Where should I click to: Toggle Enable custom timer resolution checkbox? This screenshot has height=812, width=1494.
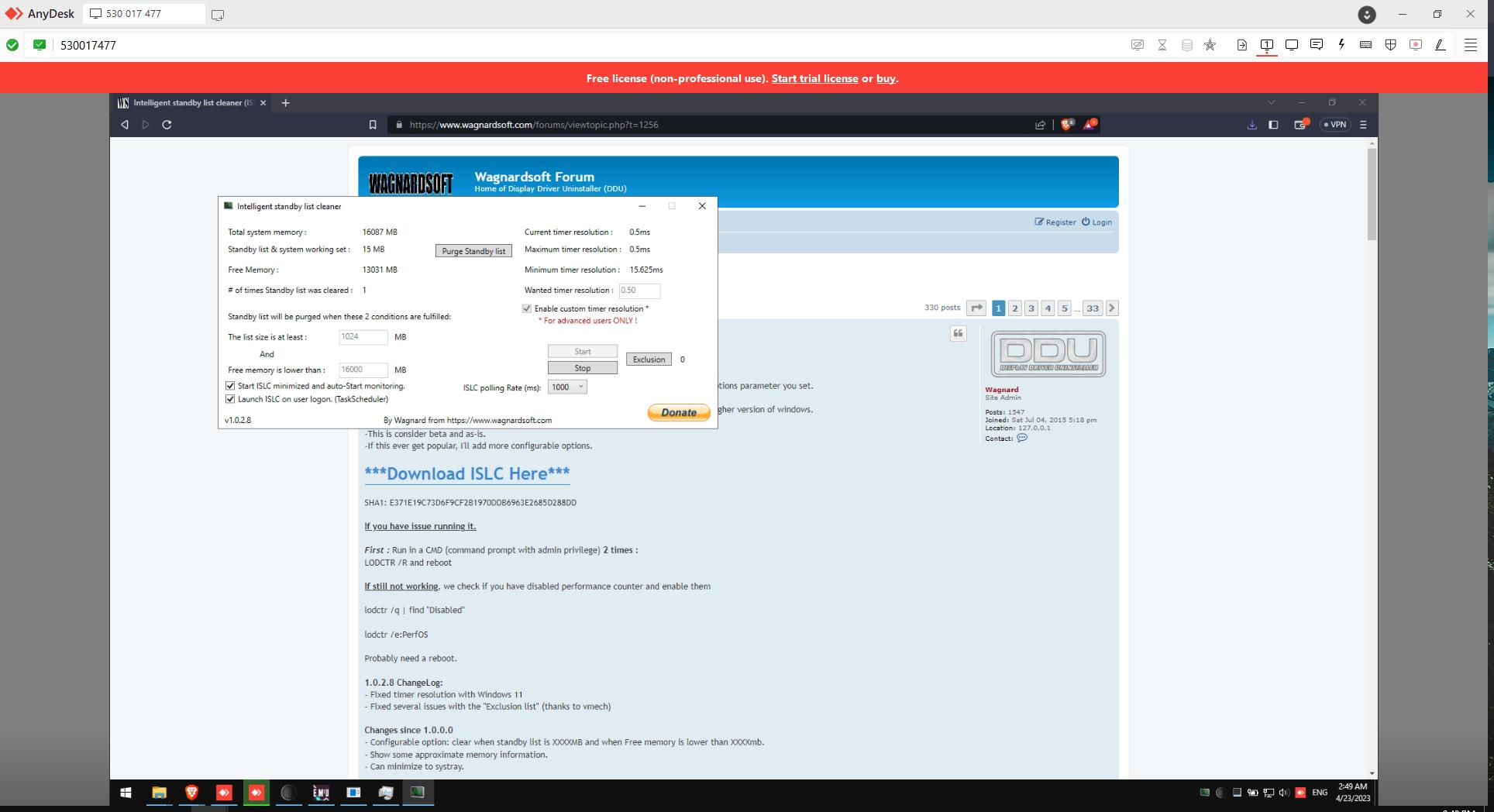[527, 308]
